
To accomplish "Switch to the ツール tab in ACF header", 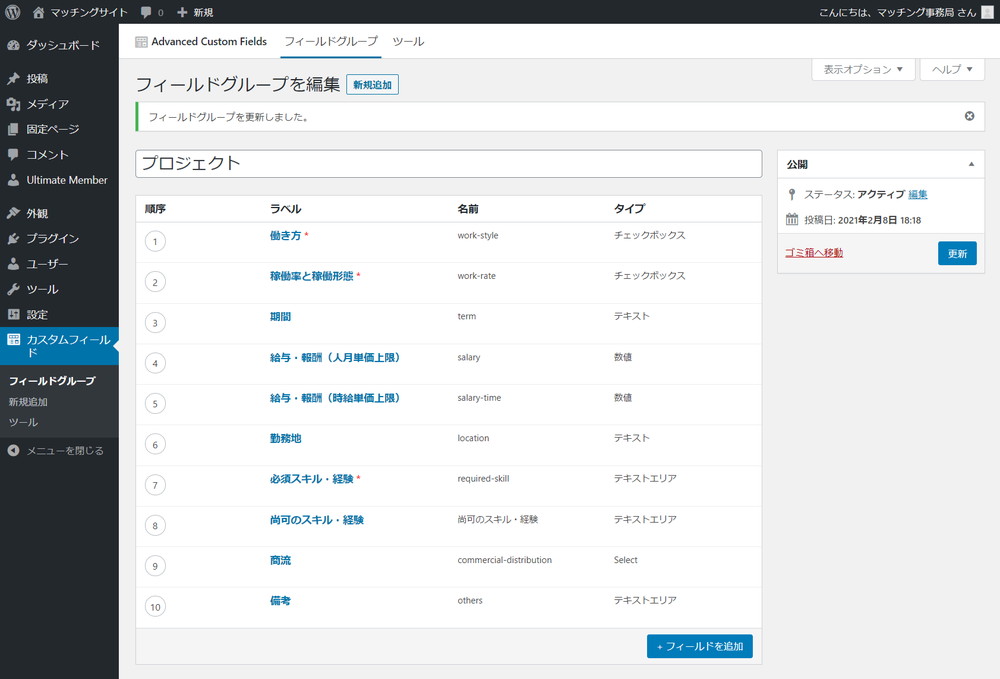I will 408,41.
